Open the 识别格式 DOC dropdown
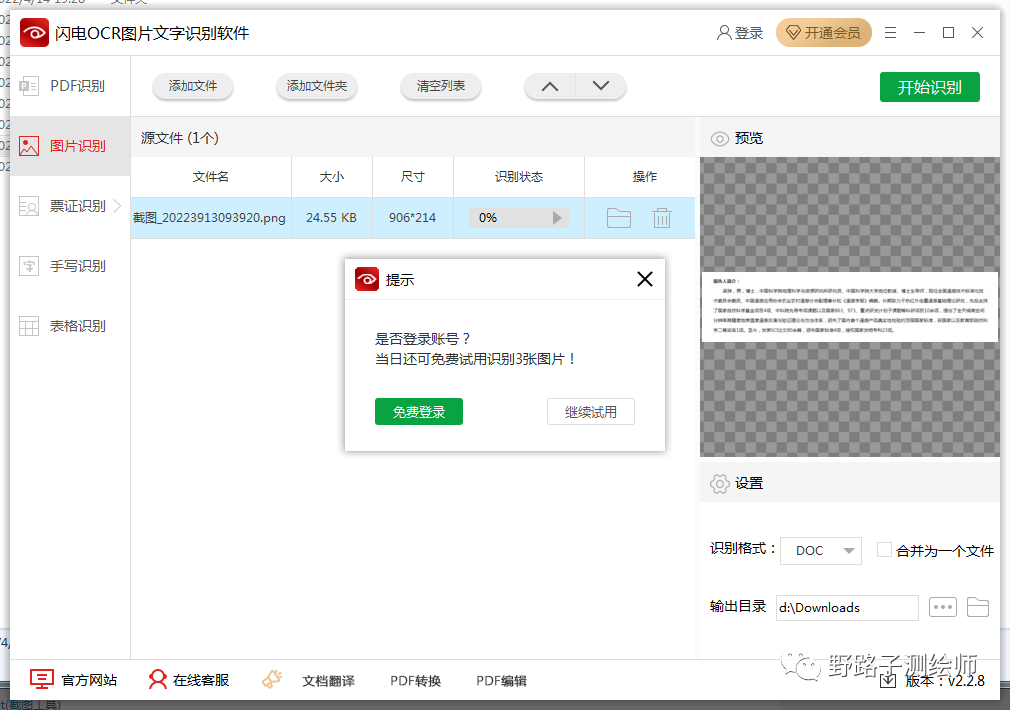Screen dimensions: 1010x710 click(x=821, y=551)
